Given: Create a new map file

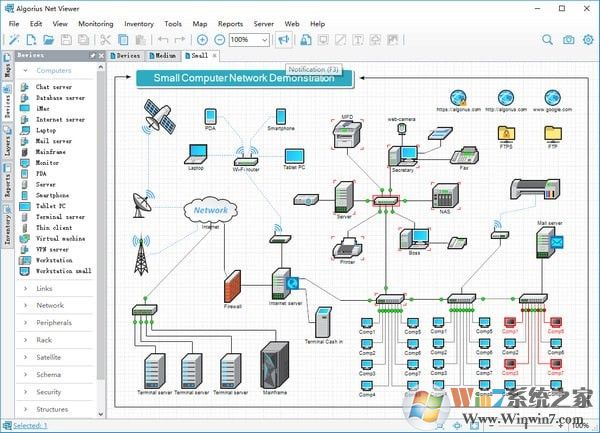Looking at the screenshot, I should tap(31, 40).
